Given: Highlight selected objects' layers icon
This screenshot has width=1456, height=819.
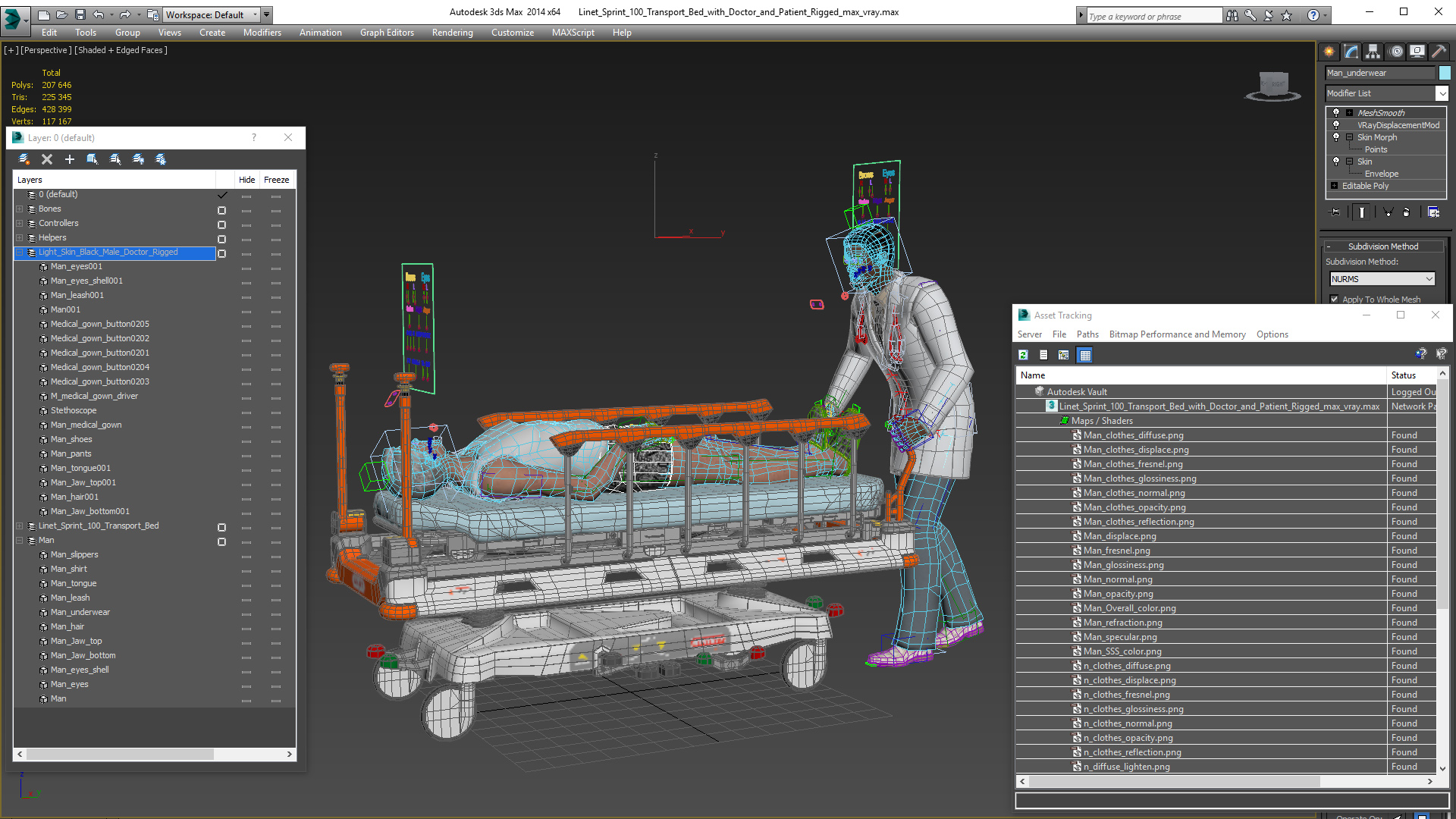Looking at the screenshot, I should (115, 159).
